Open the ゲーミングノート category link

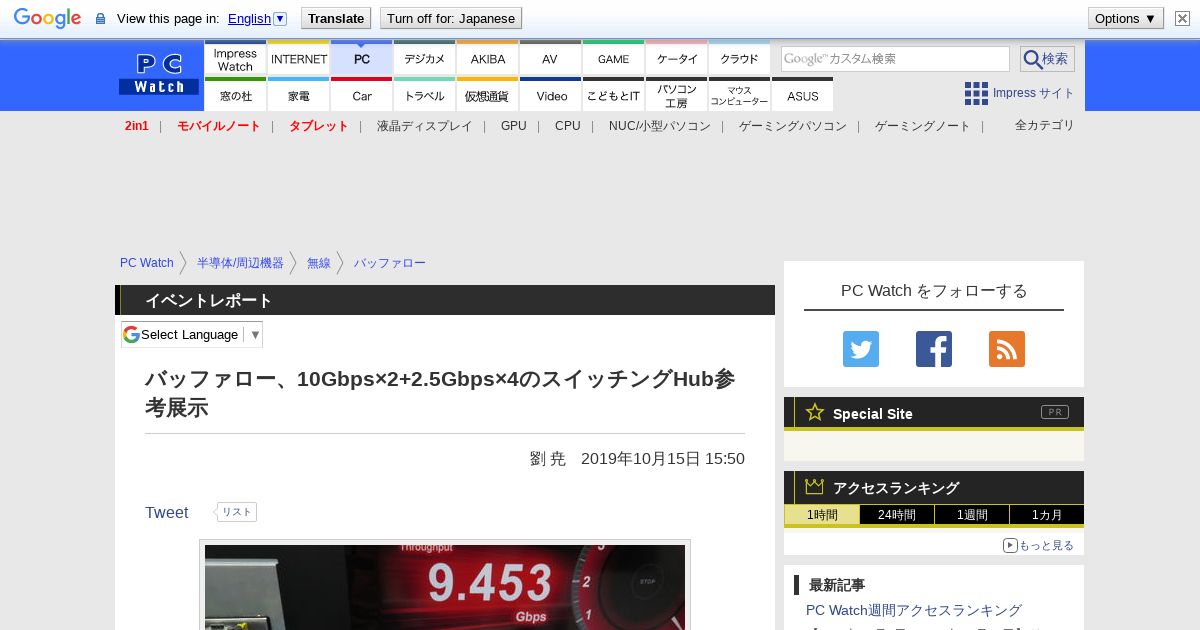923,126
